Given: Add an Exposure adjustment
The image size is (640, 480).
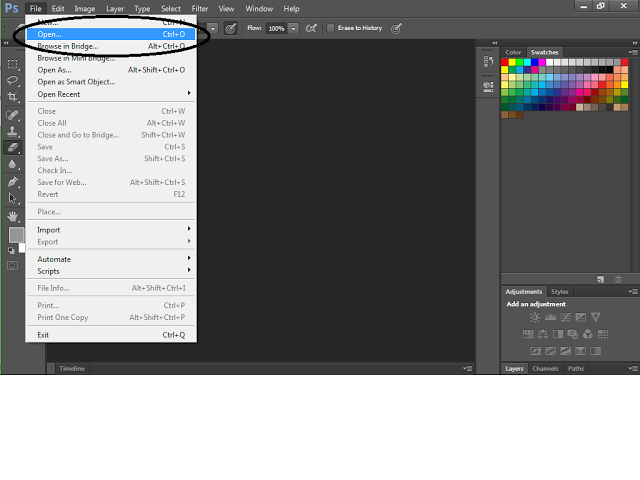Looking at the screenshot, I should 580,317.
